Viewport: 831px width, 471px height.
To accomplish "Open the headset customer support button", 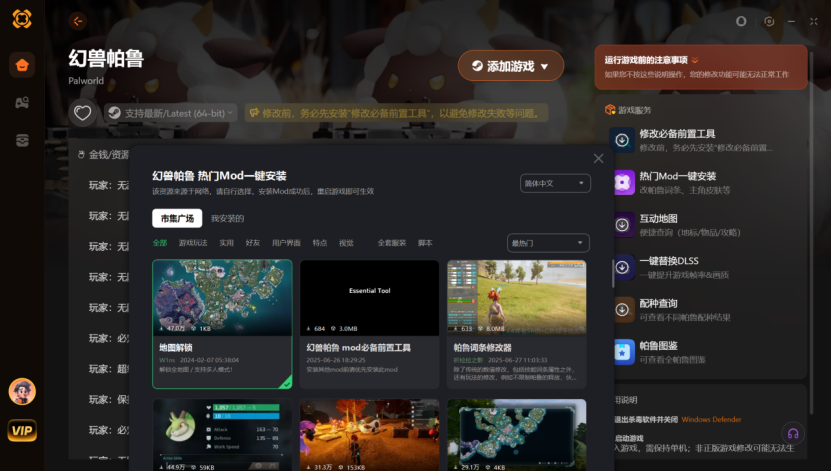I will (793, 433).
